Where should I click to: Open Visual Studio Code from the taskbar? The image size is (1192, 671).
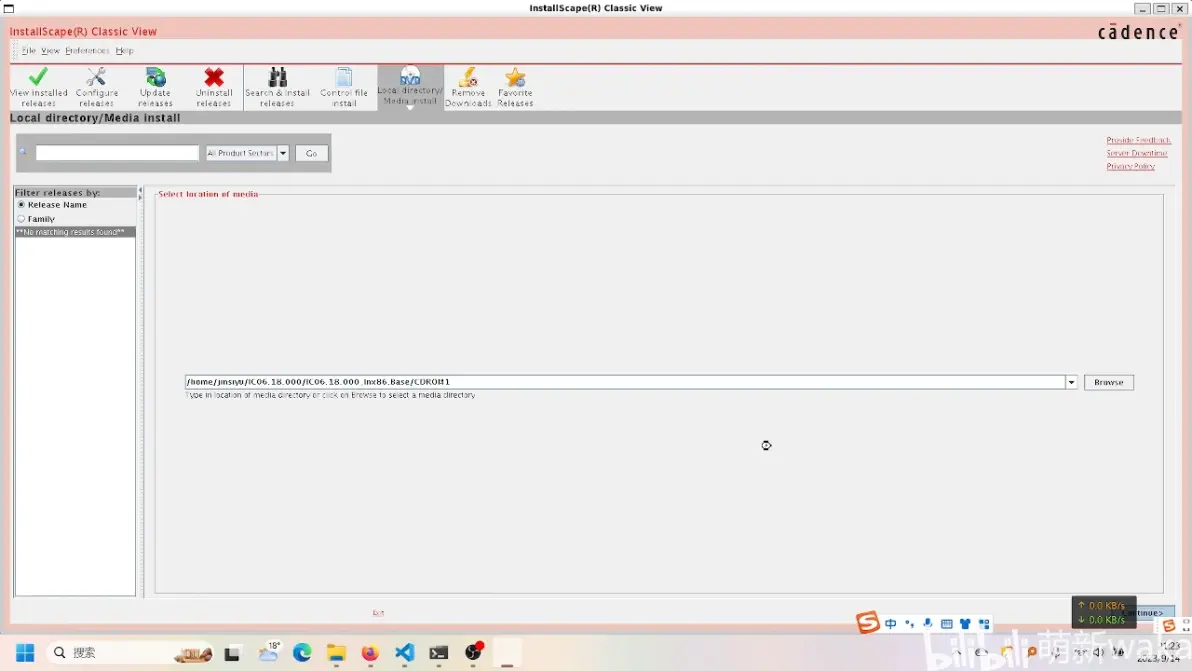[404, 653]
